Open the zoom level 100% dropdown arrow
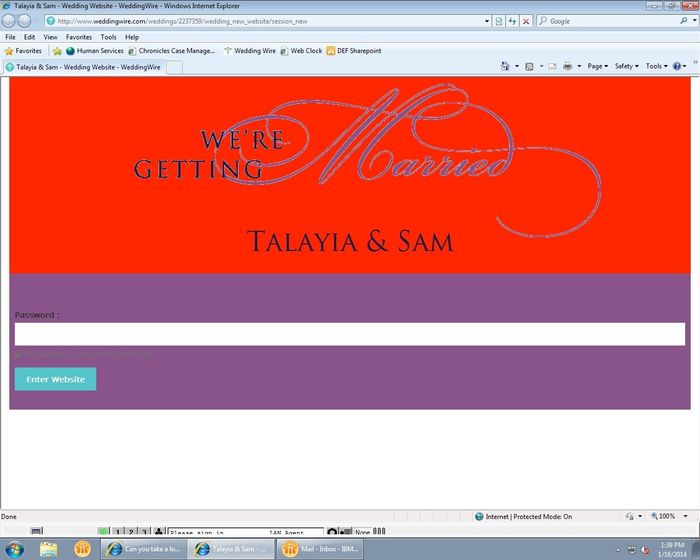Viewport: 700px width, 560px height. tap(685, 516)
